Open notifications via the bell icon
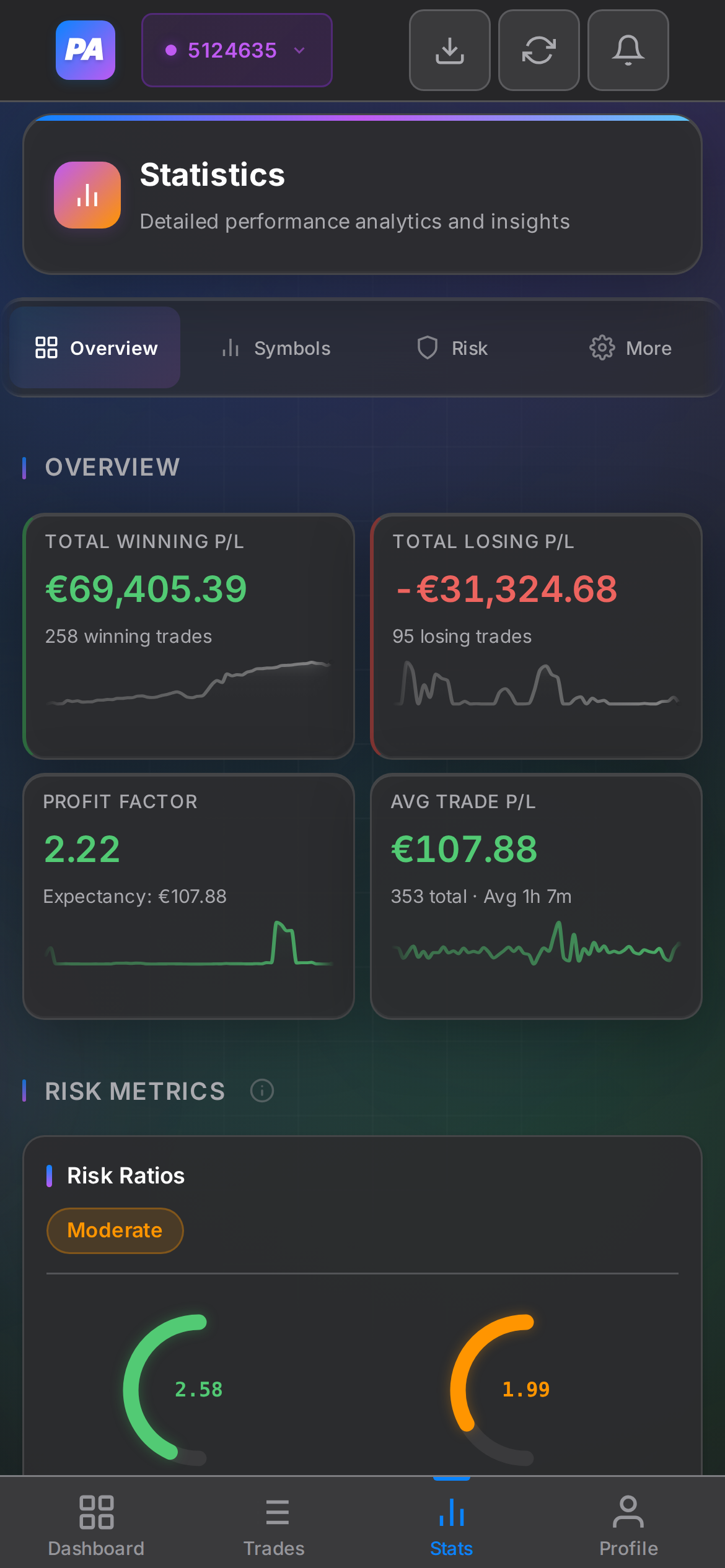This screenshot has width=725, height=1568. coord(628,50)
